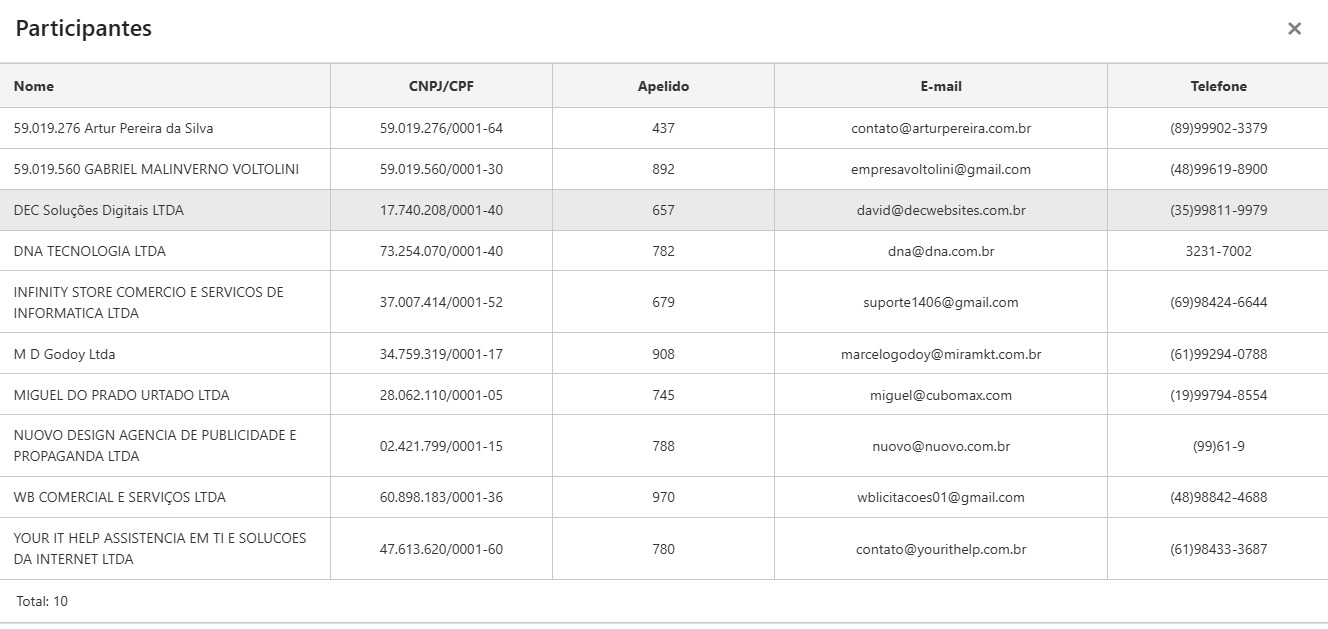Click the Nome column header

(34, 86)
